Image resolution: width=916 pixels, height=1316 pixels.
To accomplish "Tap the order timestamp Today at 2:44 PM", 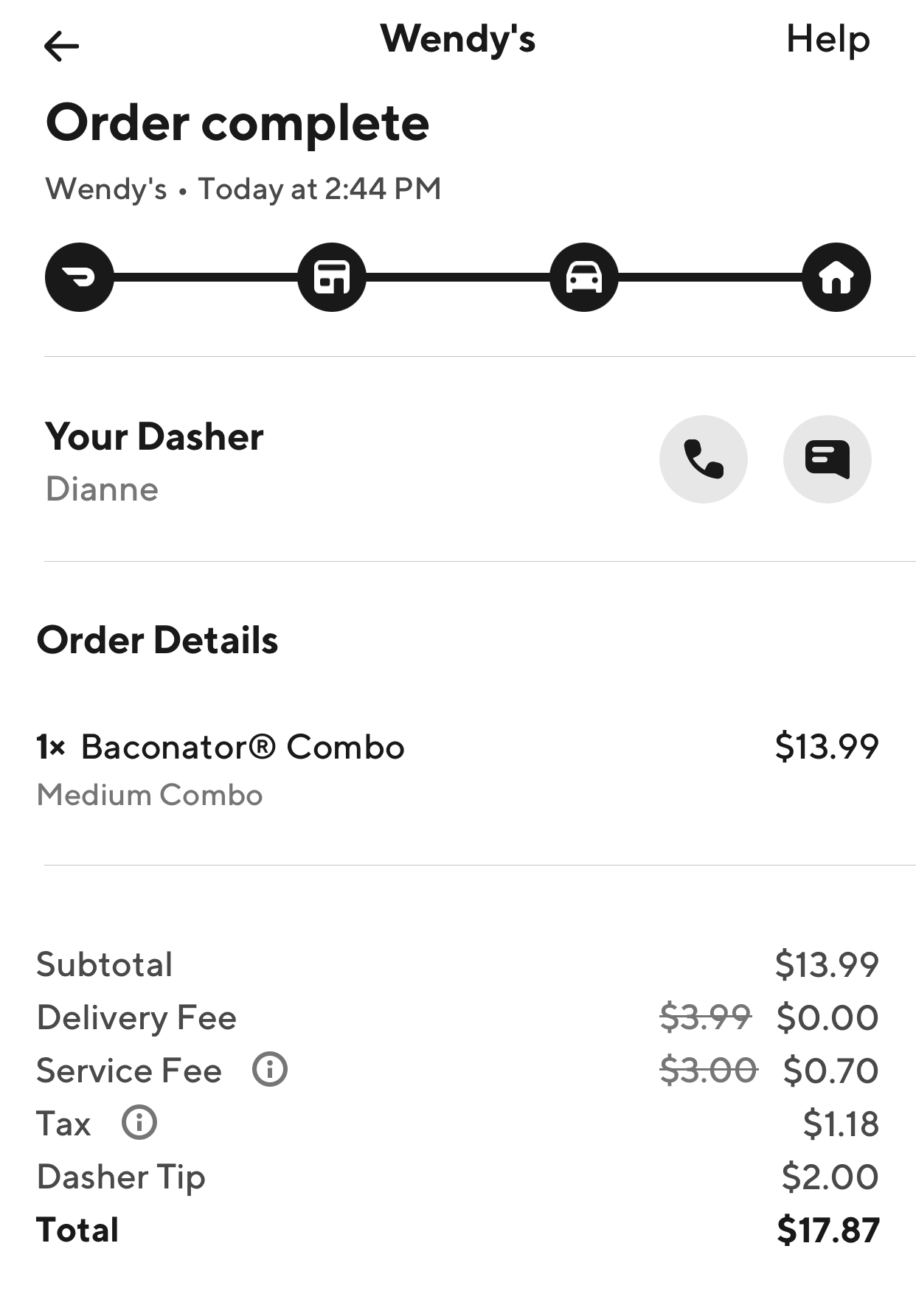I will tap(319, 189).
